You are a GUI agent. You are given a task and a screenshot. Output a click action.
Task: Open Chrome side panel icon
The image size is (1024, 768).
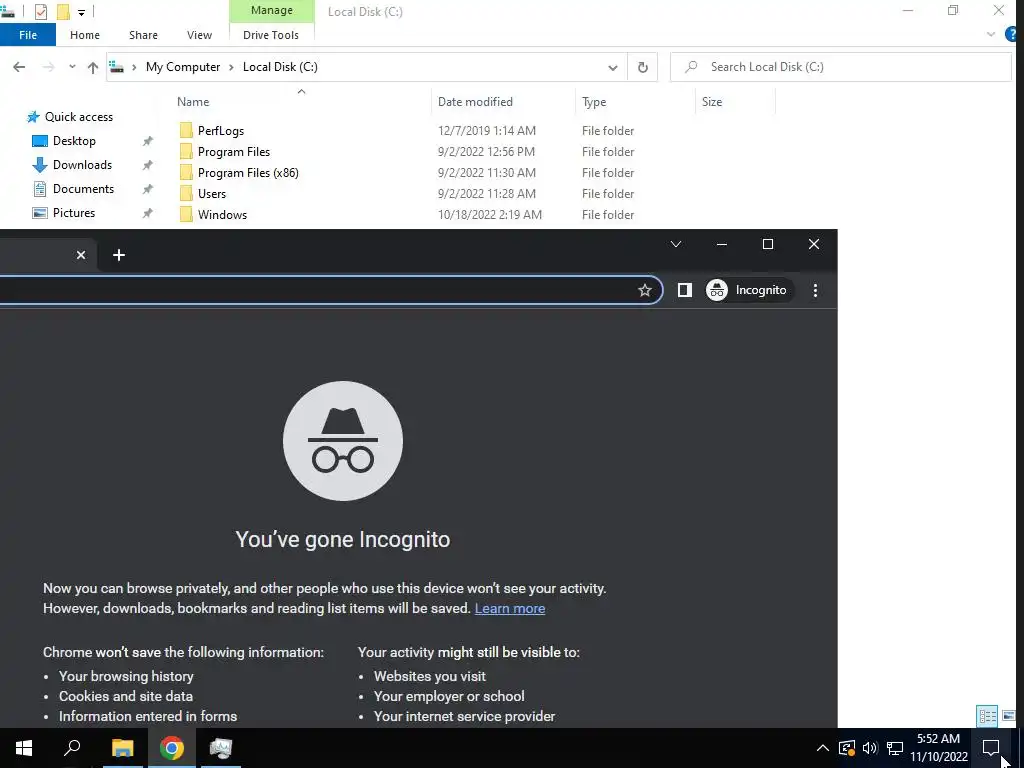(x=684, y=290)
